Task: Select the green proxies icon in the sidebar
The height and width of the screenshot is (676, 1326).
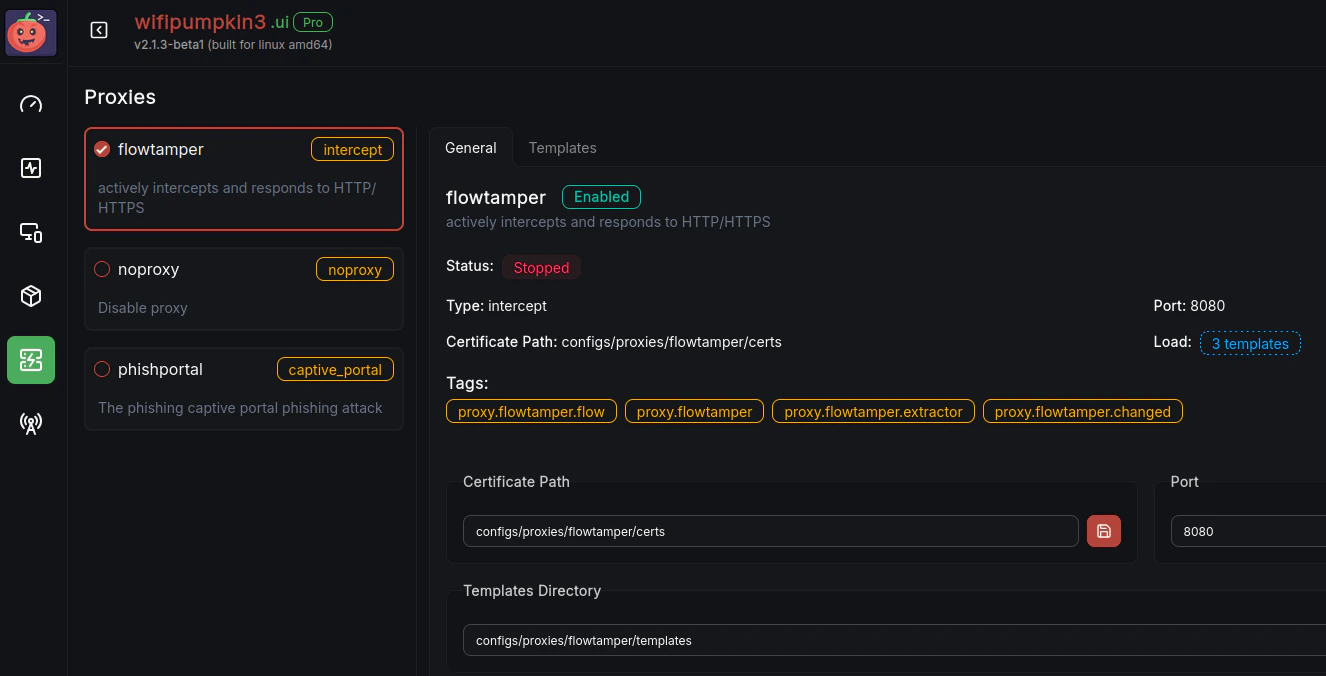Action: click(x=31, y=360)
